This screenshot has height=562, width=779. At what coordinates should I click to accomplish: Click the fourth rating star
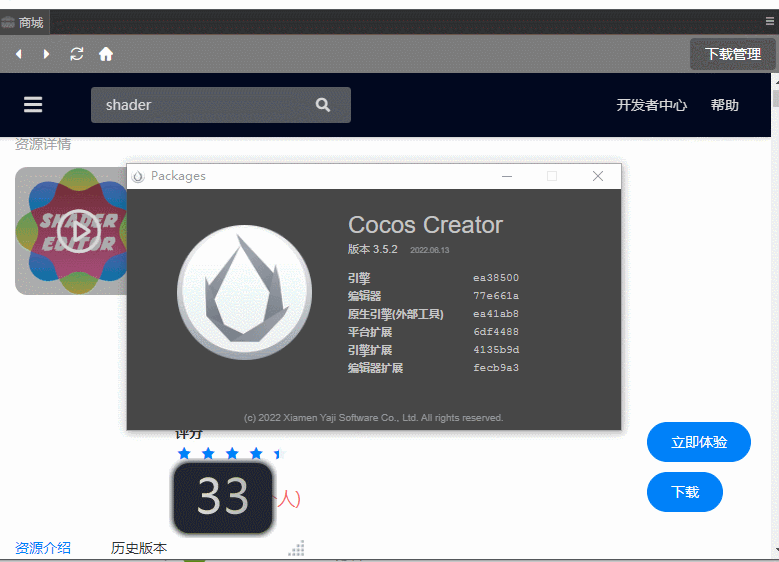click(x=256, y=453)
